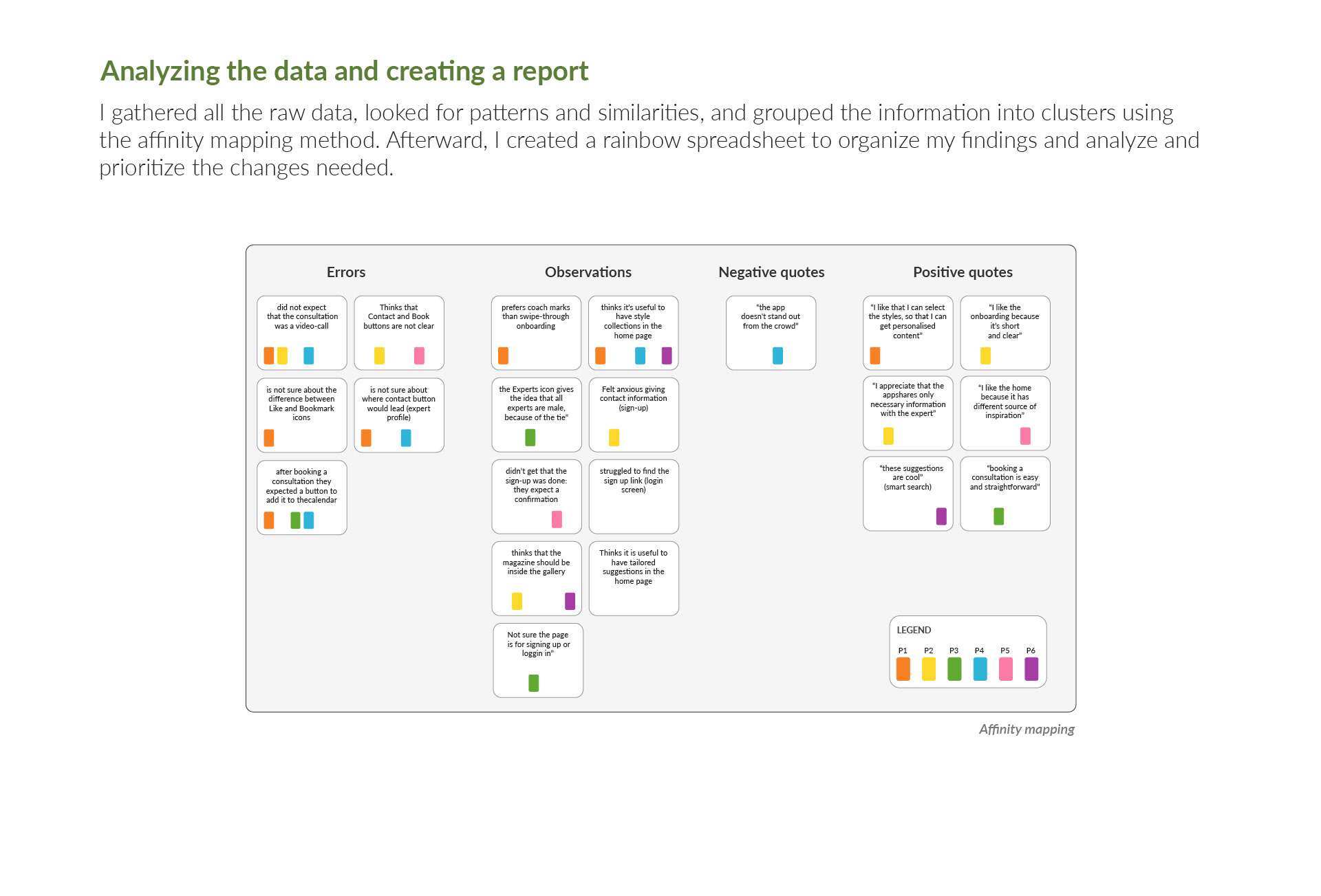Click green tag on "Not sure the page" card
1321x896 pixels.
533,683
